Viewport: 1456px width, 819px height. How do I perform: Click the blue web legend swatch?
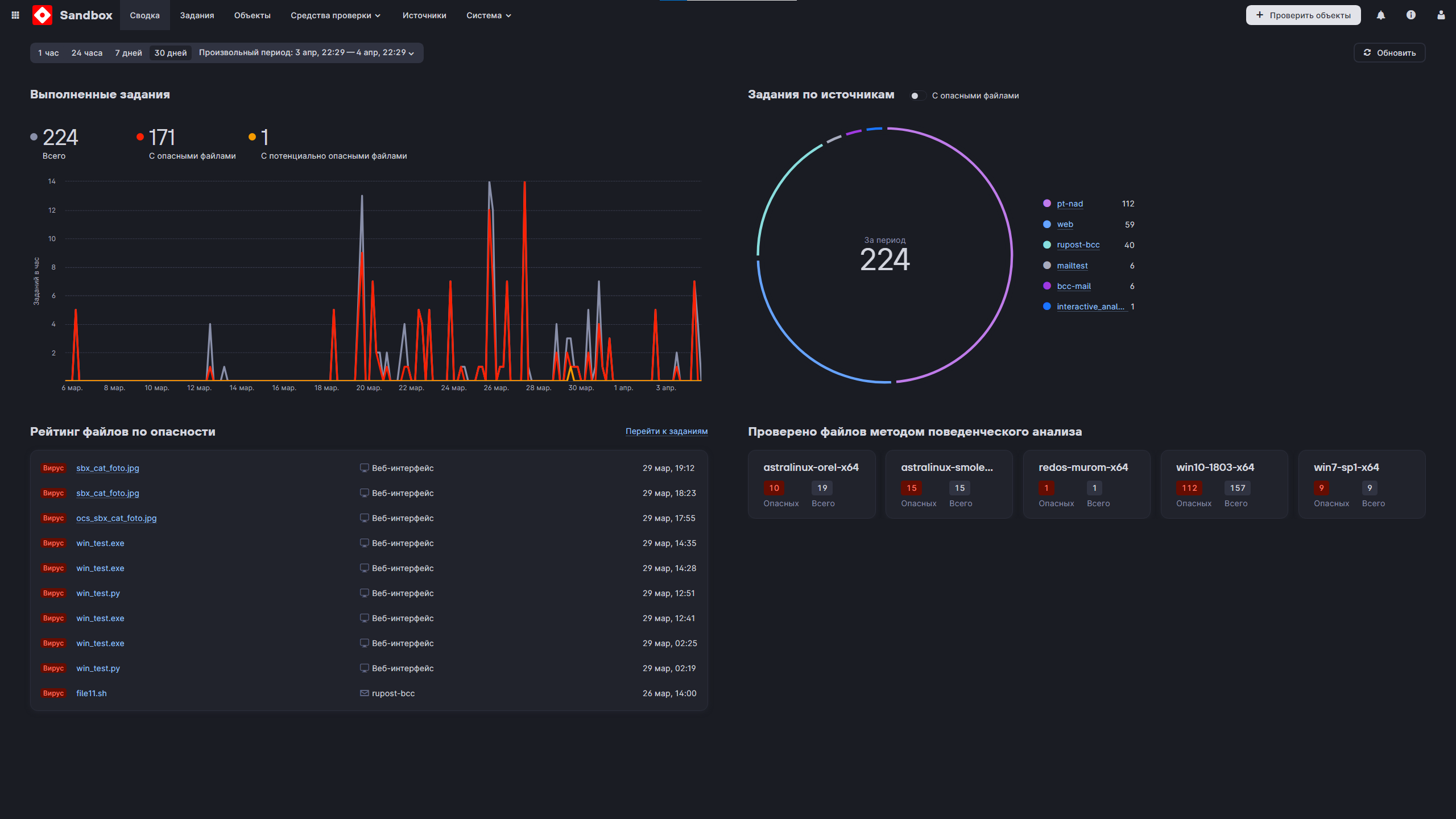pos(1047,224)
